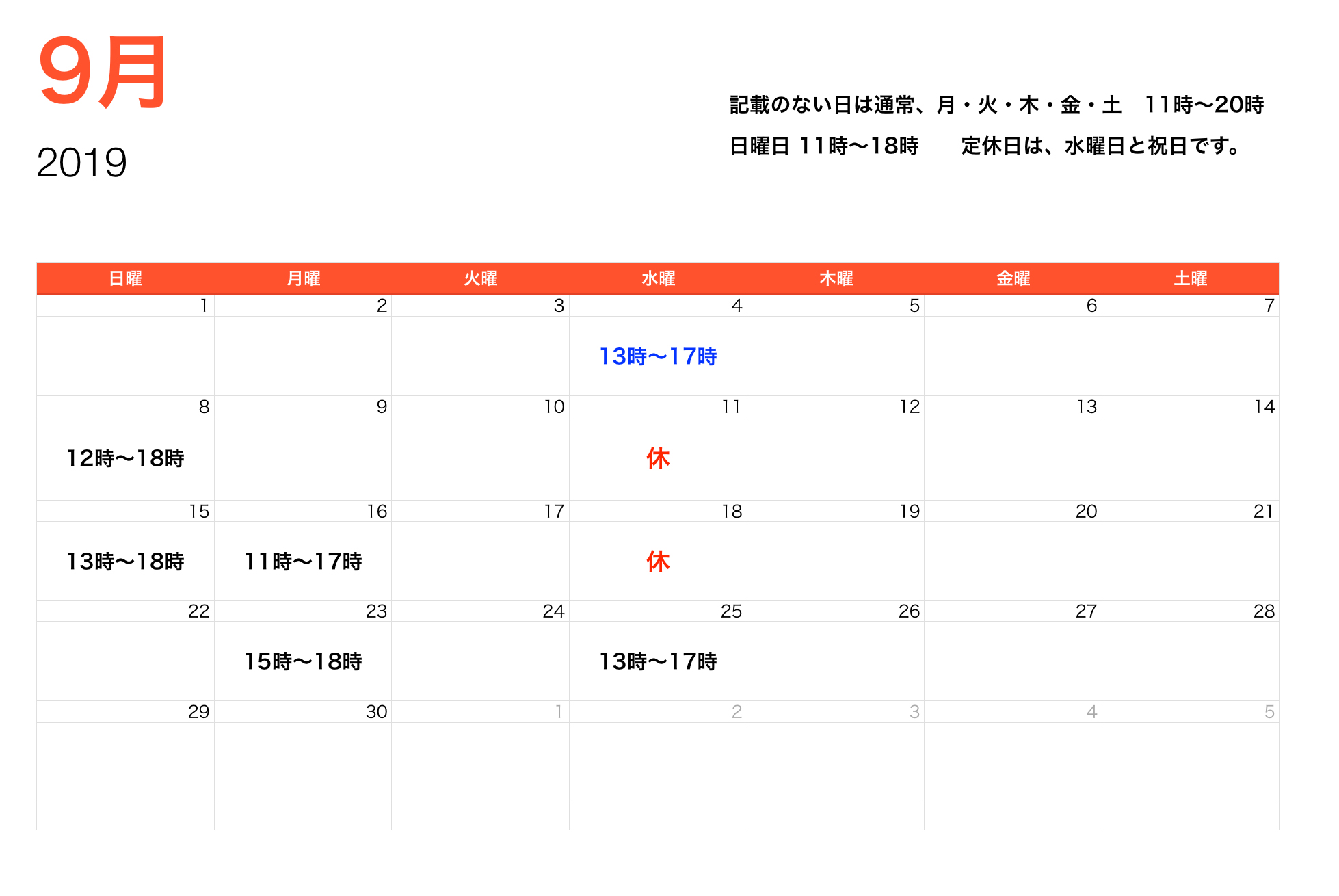Click the date number 30

[x=377, y=711]
